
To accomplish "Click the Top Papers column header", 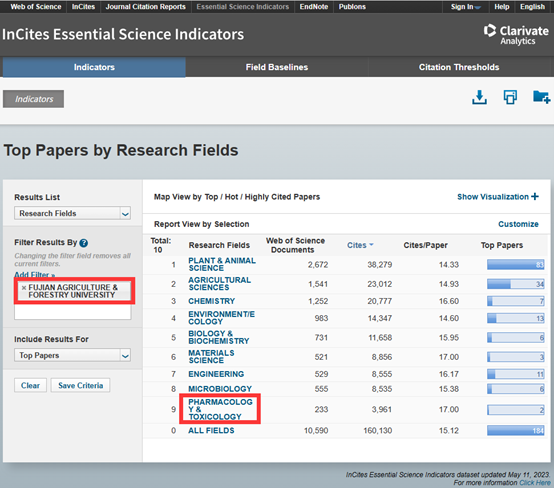I will 502,245.
